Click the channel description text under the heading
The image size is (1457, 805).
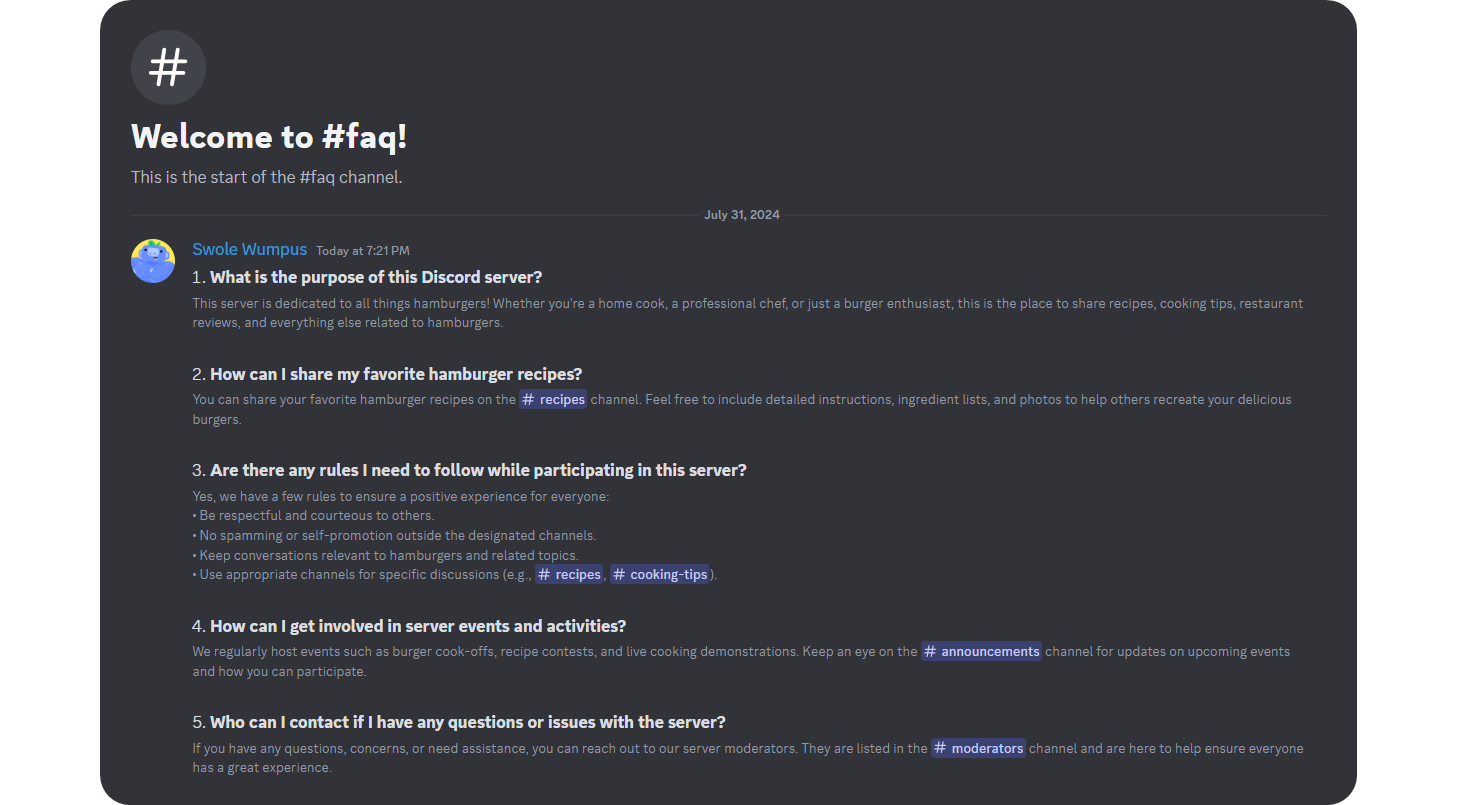[x=266, y=176]
